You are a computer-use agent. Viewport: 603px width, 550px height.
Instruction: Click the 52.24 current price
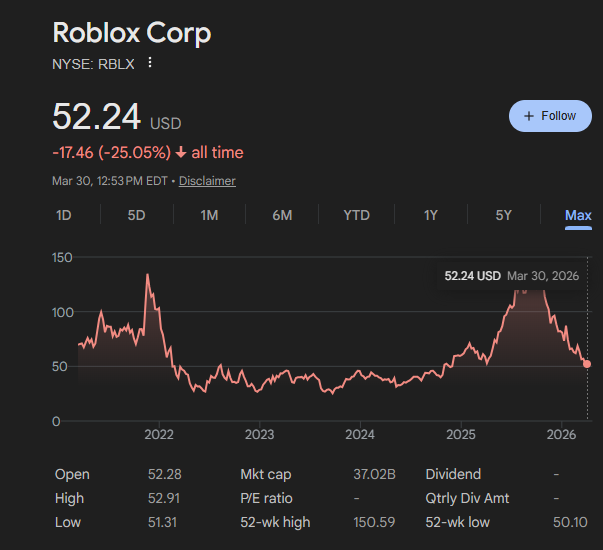(97, 117)
